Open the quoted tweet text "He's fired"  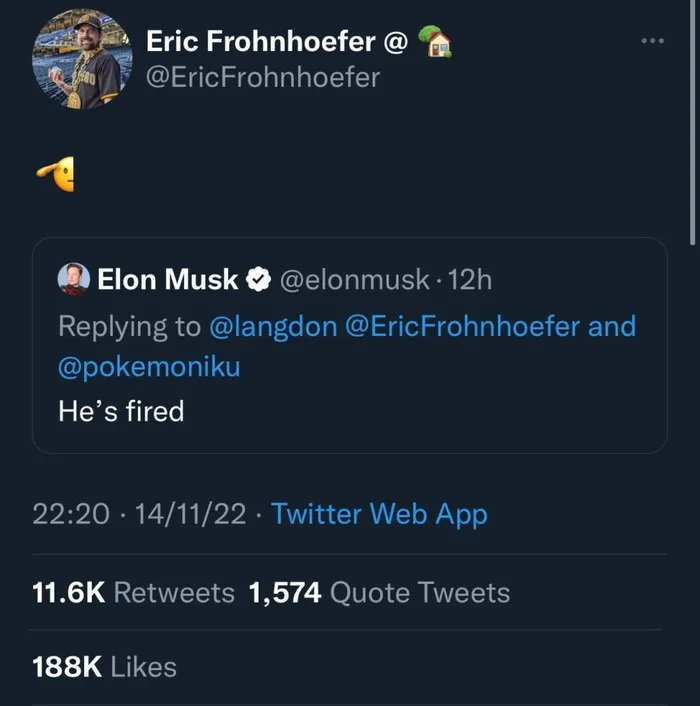coord(121,411)
